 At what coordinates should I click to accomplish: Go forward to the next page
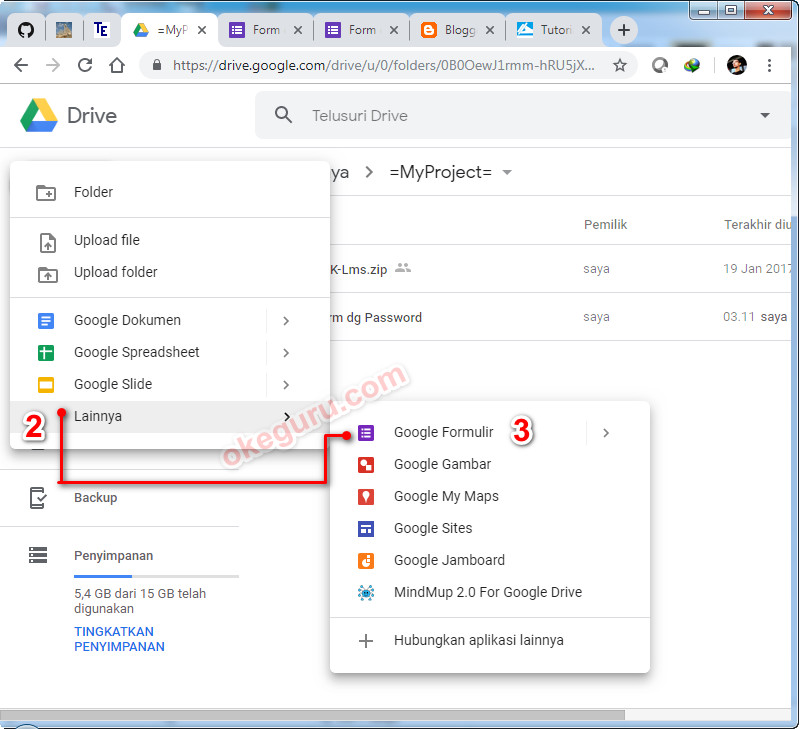pyautogui.click(x=53, y=65)
